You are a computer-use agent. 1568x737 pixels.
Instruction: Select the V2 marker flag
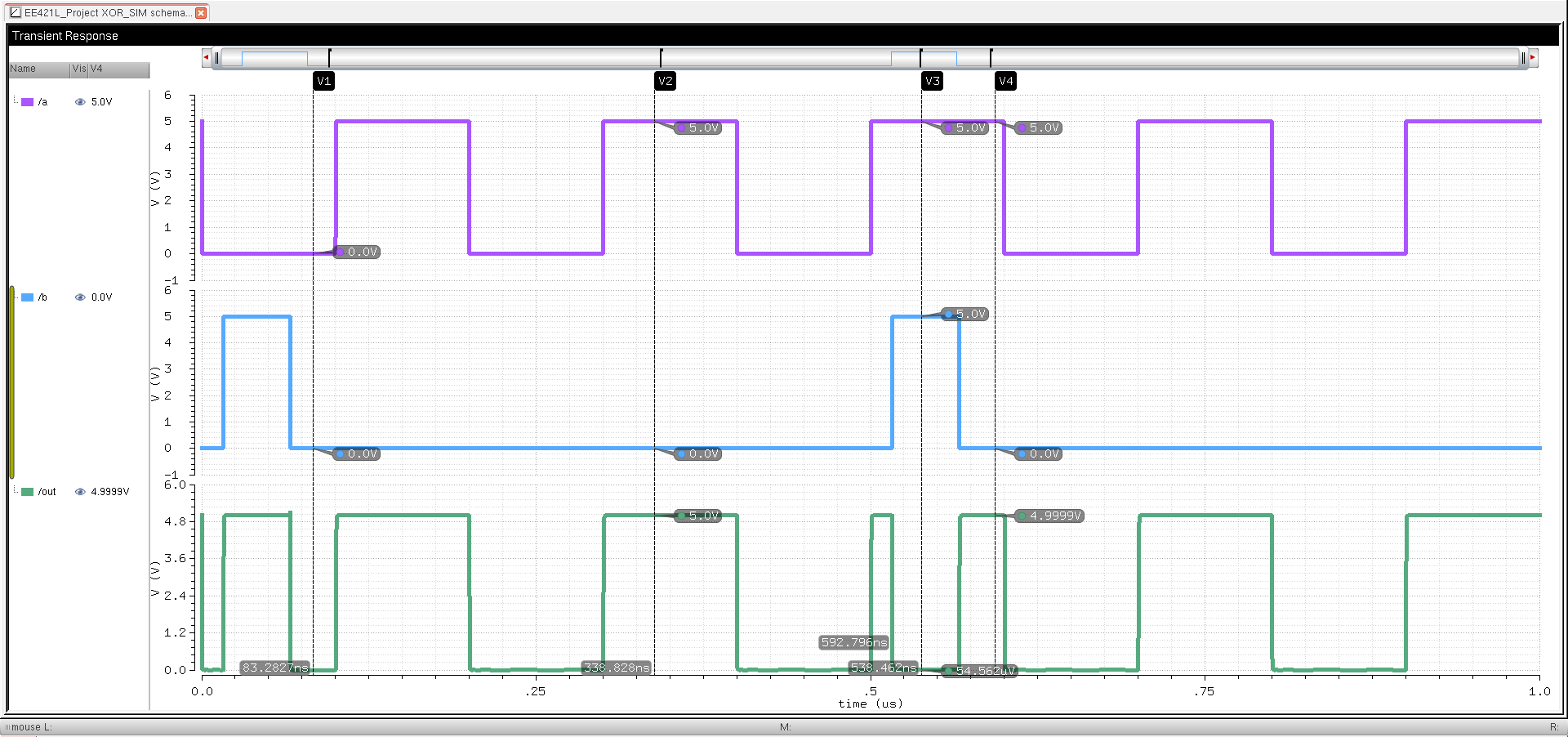point(665,81)
